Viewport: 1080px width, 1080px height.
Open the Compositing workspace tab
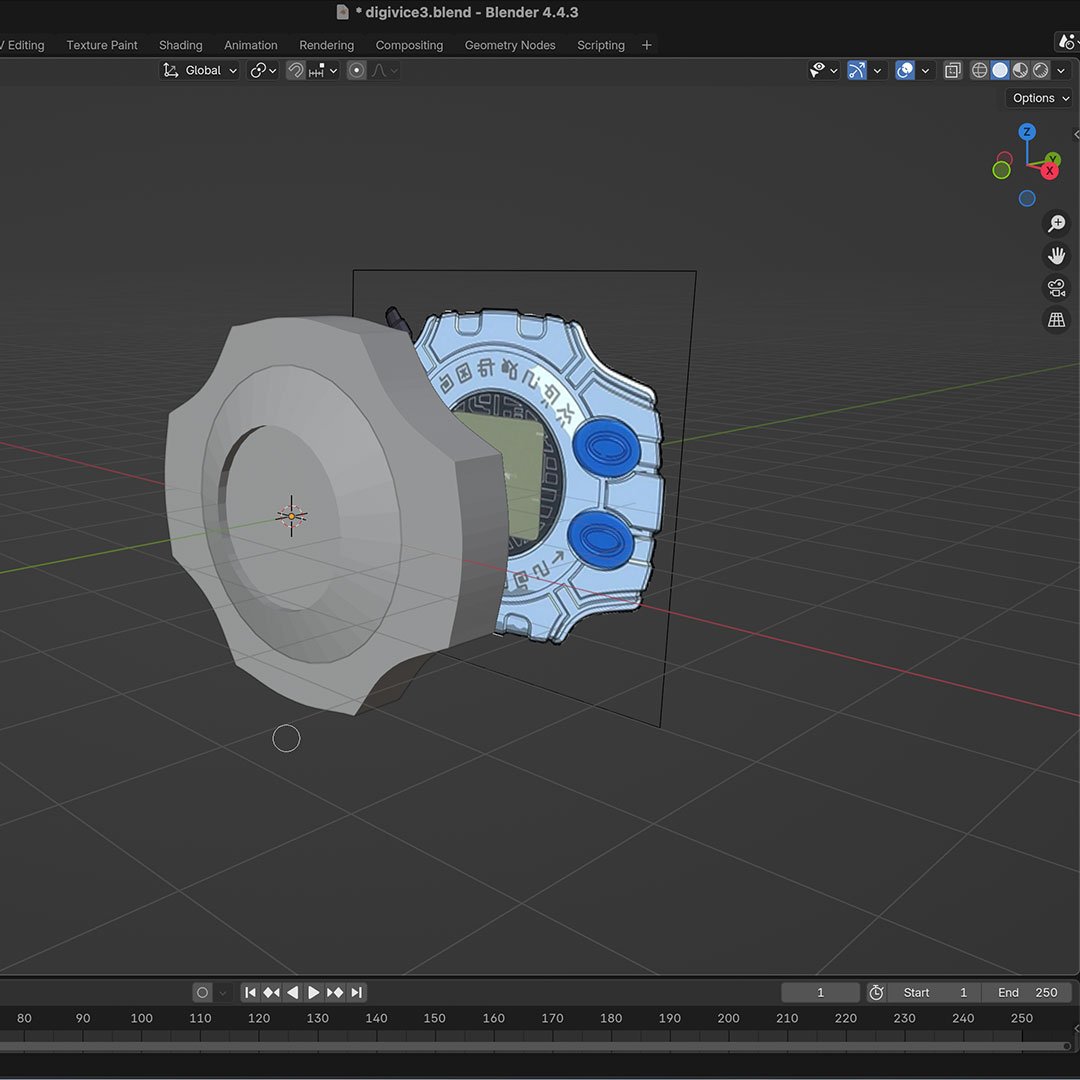tap(409, 45)
